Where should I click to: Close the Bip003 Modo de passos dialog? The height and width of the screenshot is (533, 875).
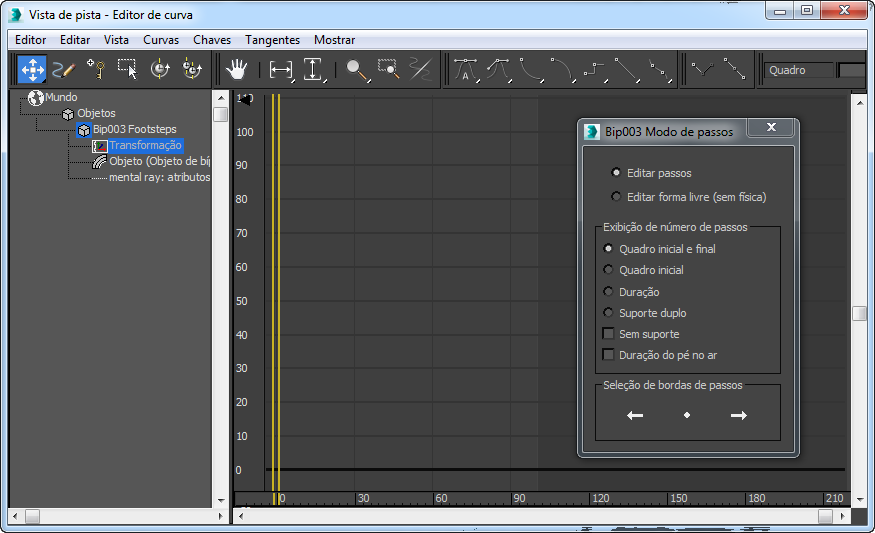[x=771, y=127]
